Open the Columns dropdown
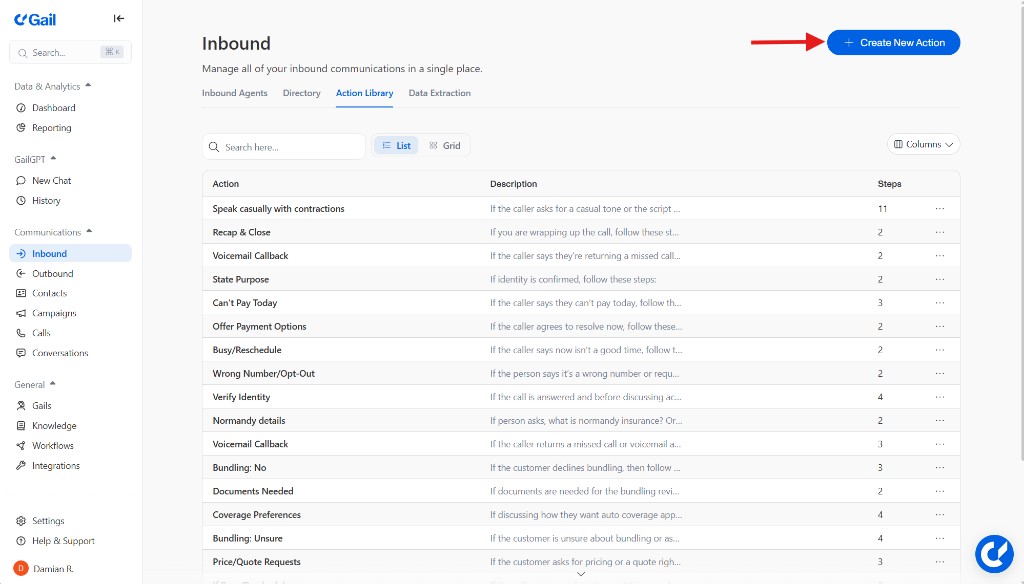This screenshot has width=1024, height=584. pos(922,143)
